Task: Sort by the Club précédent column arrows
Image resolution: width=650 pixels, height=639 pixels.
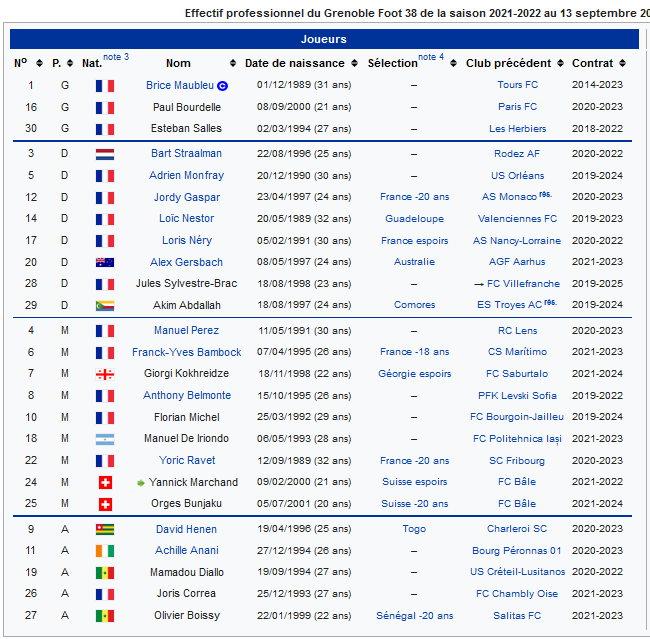Action: [559, 64]
